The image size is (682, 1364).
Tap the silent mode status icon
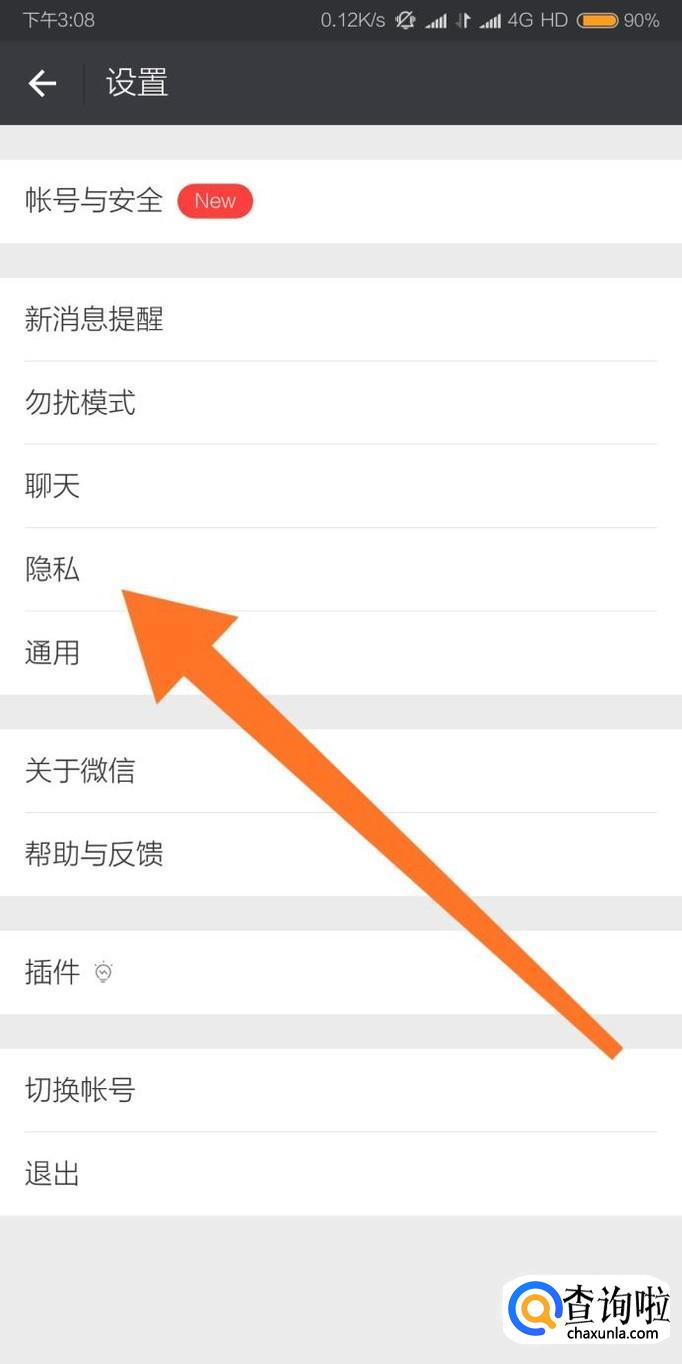pos(405,20)
